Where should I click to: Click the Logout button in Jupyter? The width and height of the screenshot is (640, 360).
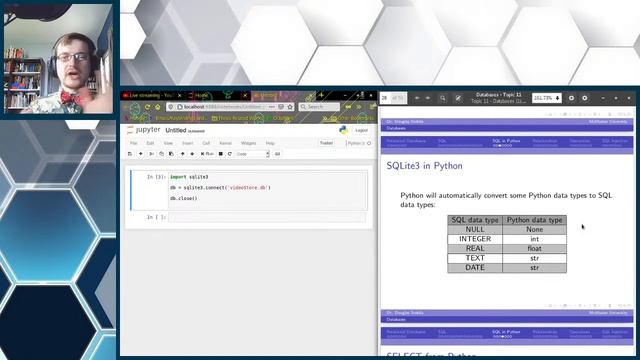[x=361, y=130]
